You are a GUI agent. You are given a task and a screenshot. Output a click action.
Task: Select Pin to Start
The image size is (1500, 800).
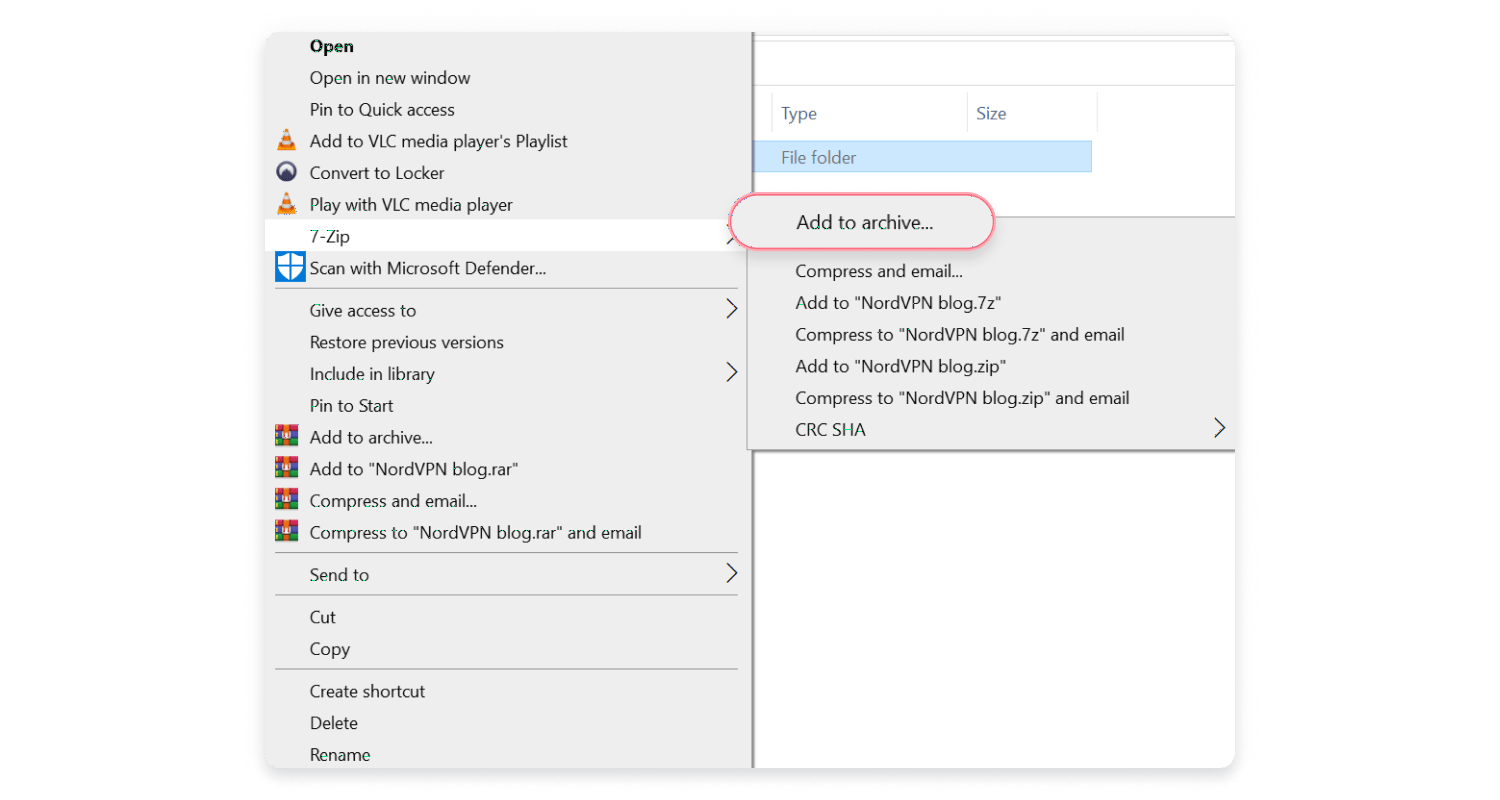[351, 406]
